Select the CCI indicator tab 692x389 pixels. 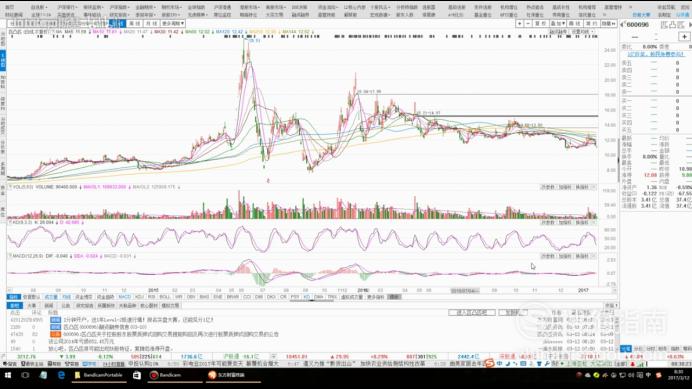[247, 297]
